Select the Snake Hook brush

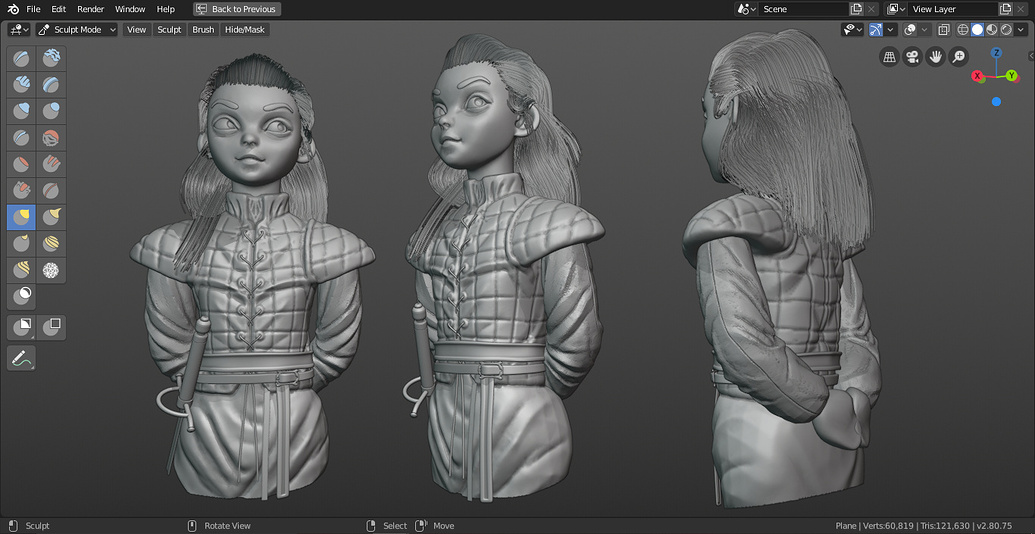[51, 217]
